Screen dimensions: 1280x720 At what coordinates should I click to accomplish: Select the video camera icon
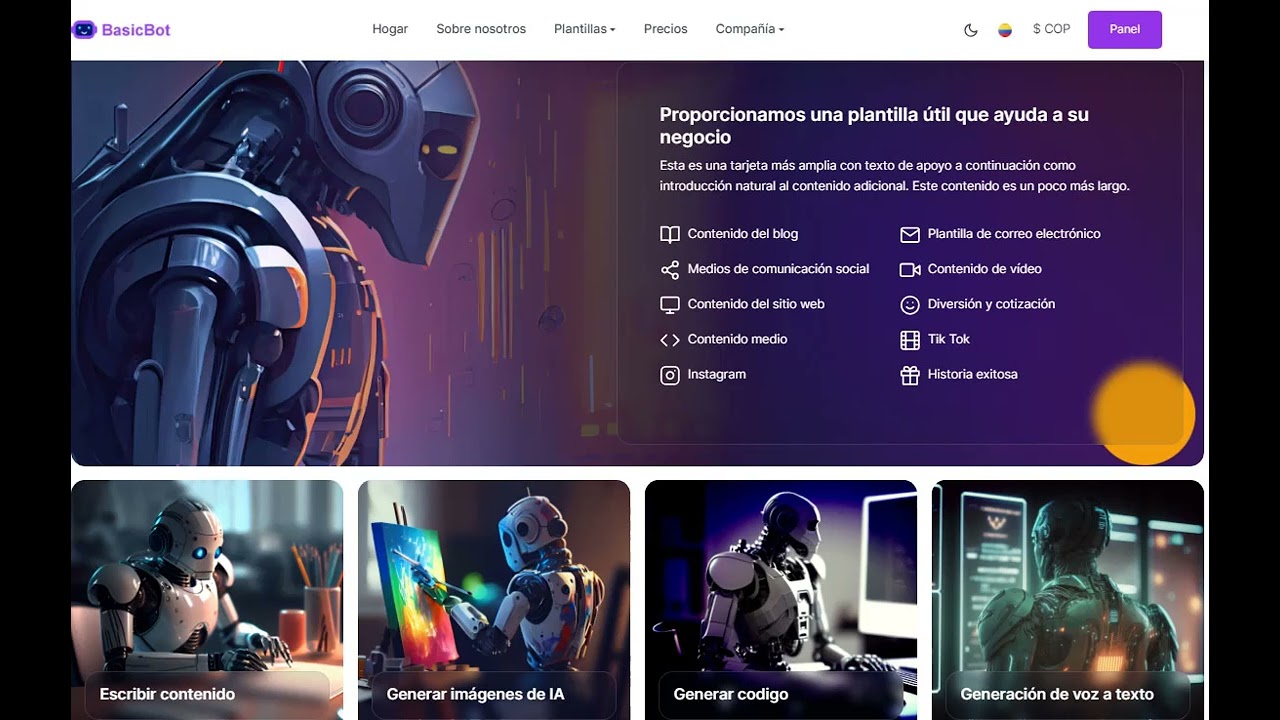point(910,269)
